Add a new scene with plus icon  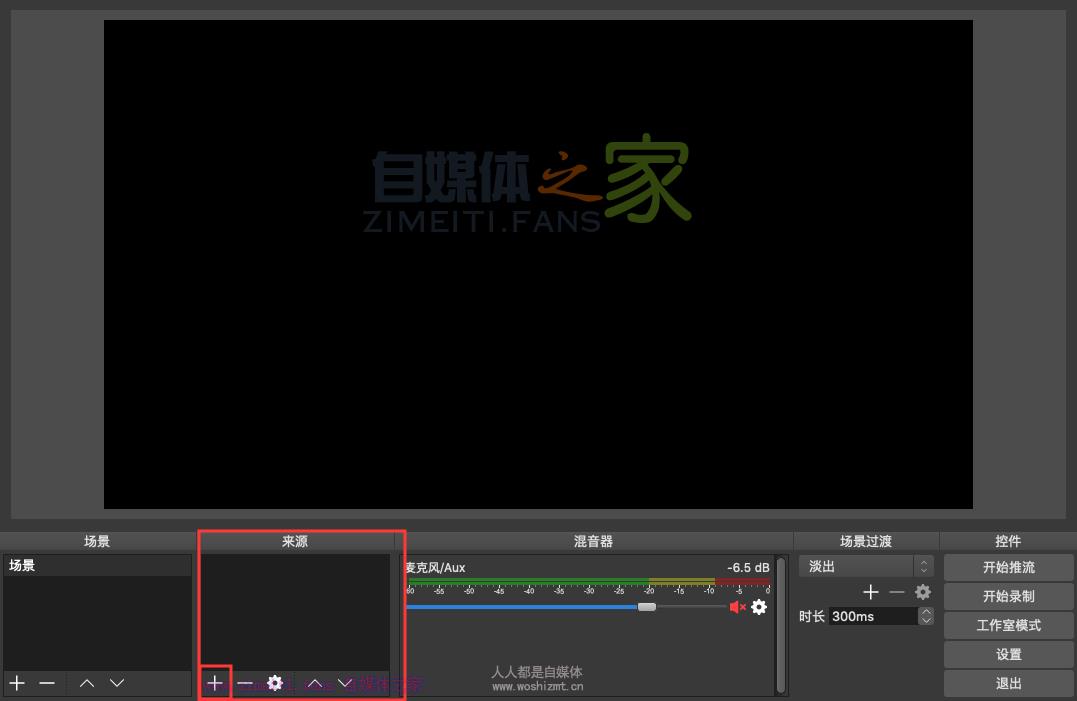tap(17, 683)
